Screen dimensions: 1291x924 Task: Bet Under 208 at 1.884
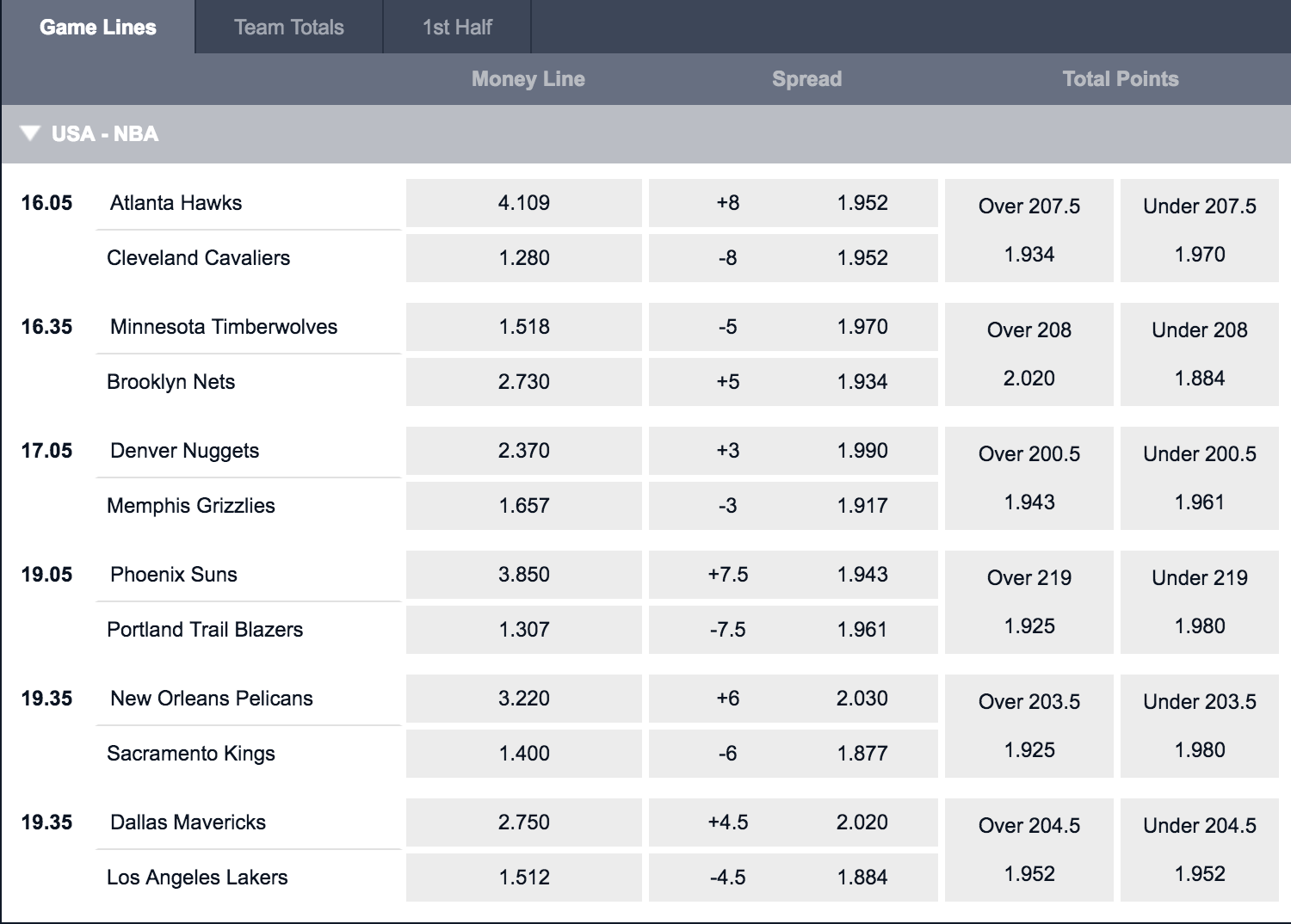point(1200,354)
